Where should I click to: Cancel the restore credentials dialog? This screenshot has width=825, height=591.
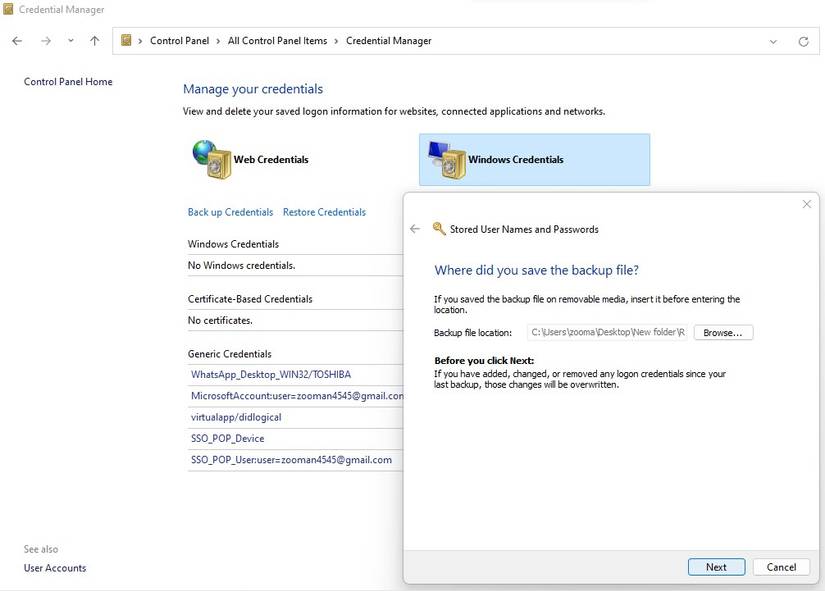coord(781,567)
